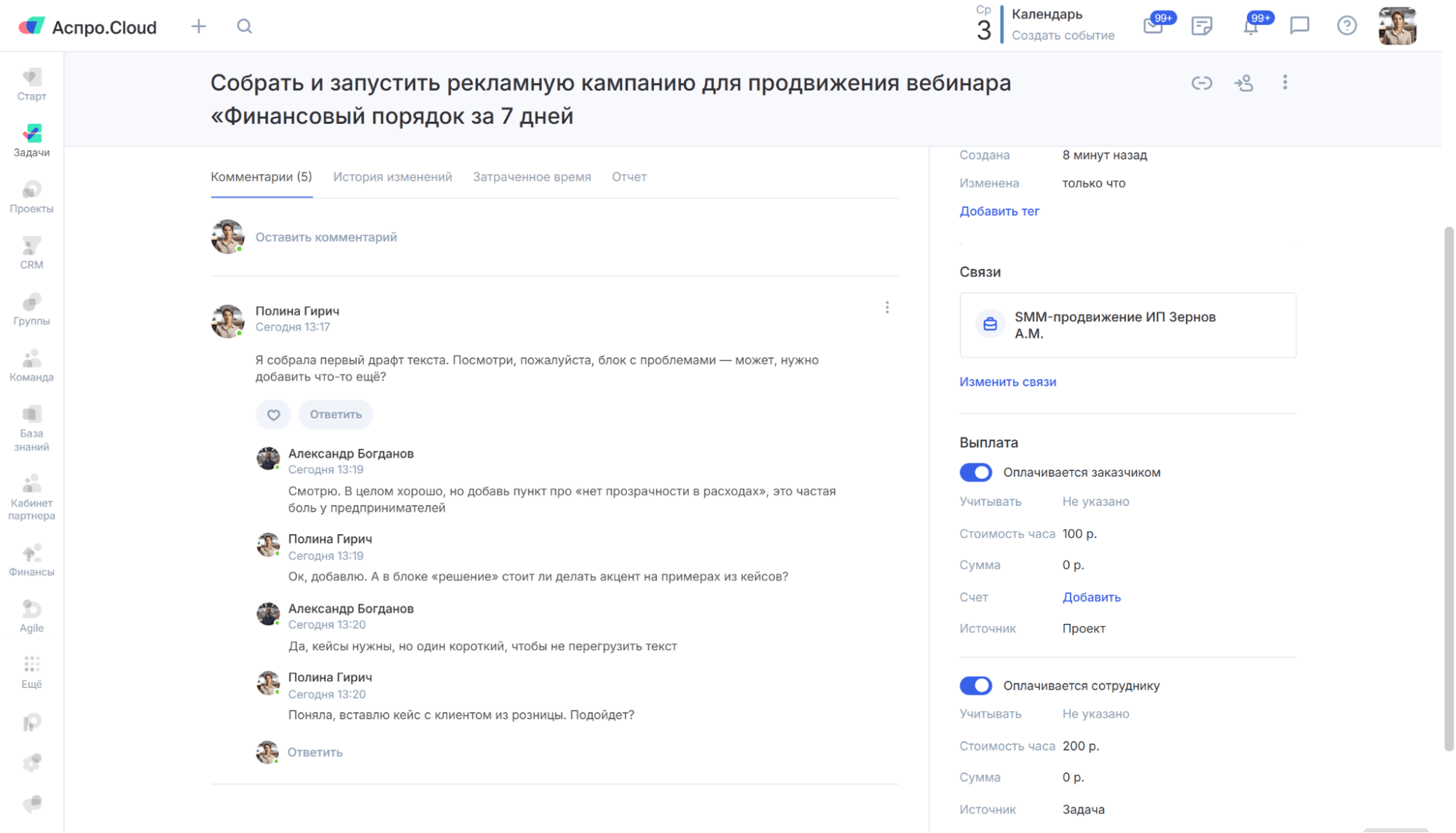The width and height of the screenshot is (1456, 833).
Task: Like Полина Гирич's comment with heart icon
Action: point(273,415)
